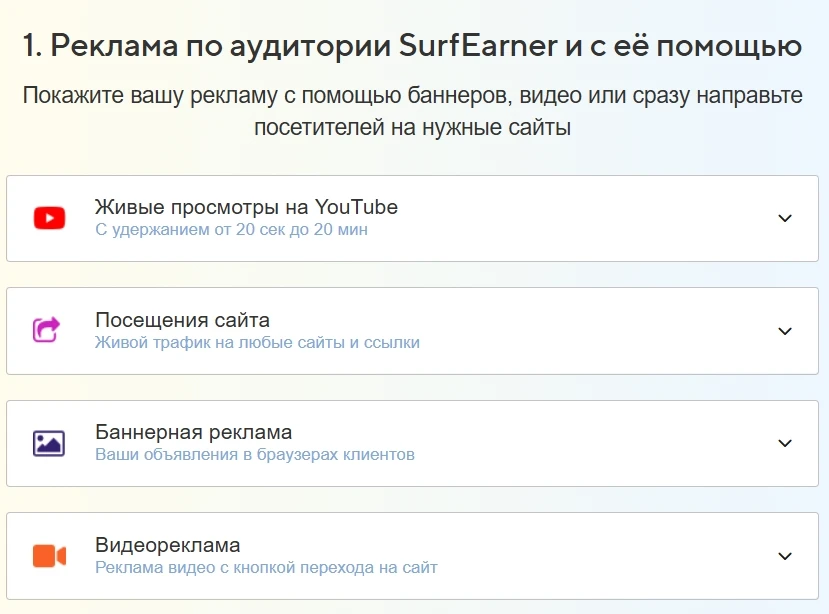Viewport: 829px width, 614px height.
Task: Open the Живые просмотры на YouTube title
Action: 246,207
